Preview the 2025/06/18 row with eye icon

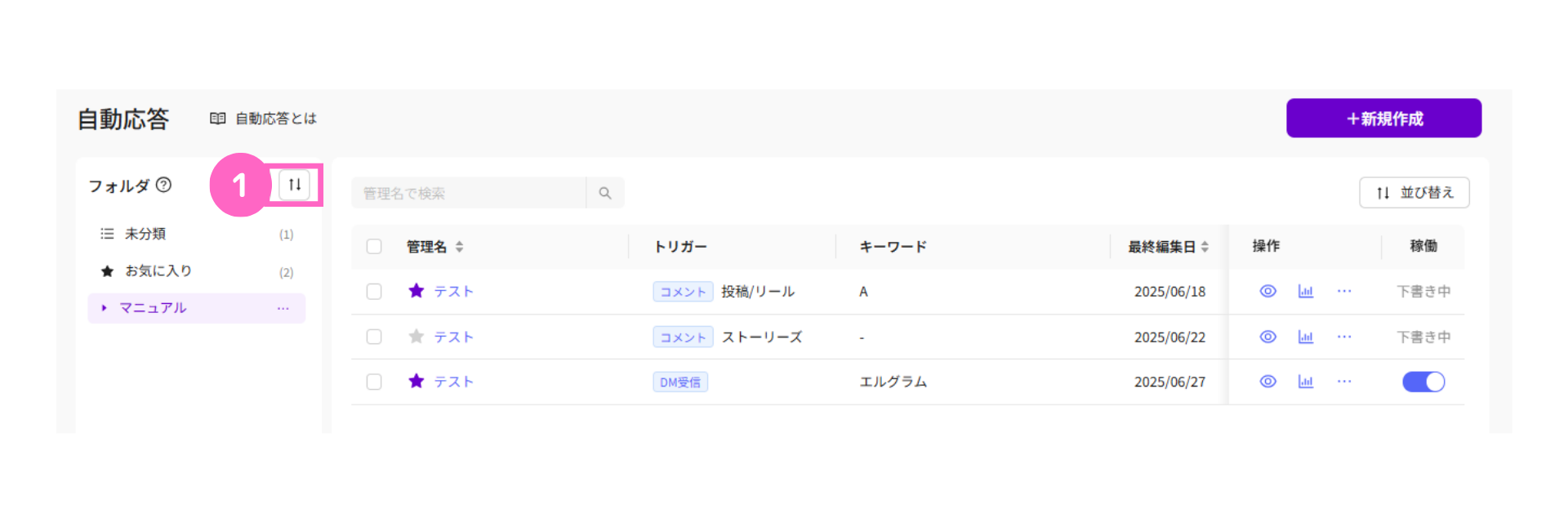click(1267, 291)
